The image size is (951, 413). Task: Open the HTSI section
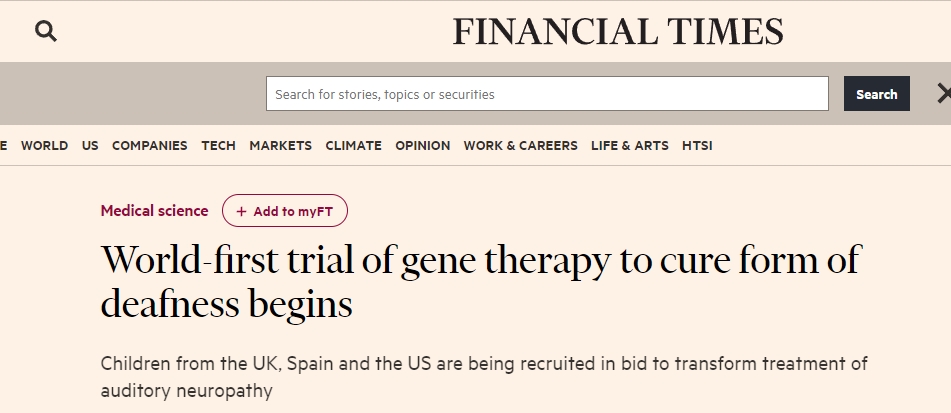697,145
